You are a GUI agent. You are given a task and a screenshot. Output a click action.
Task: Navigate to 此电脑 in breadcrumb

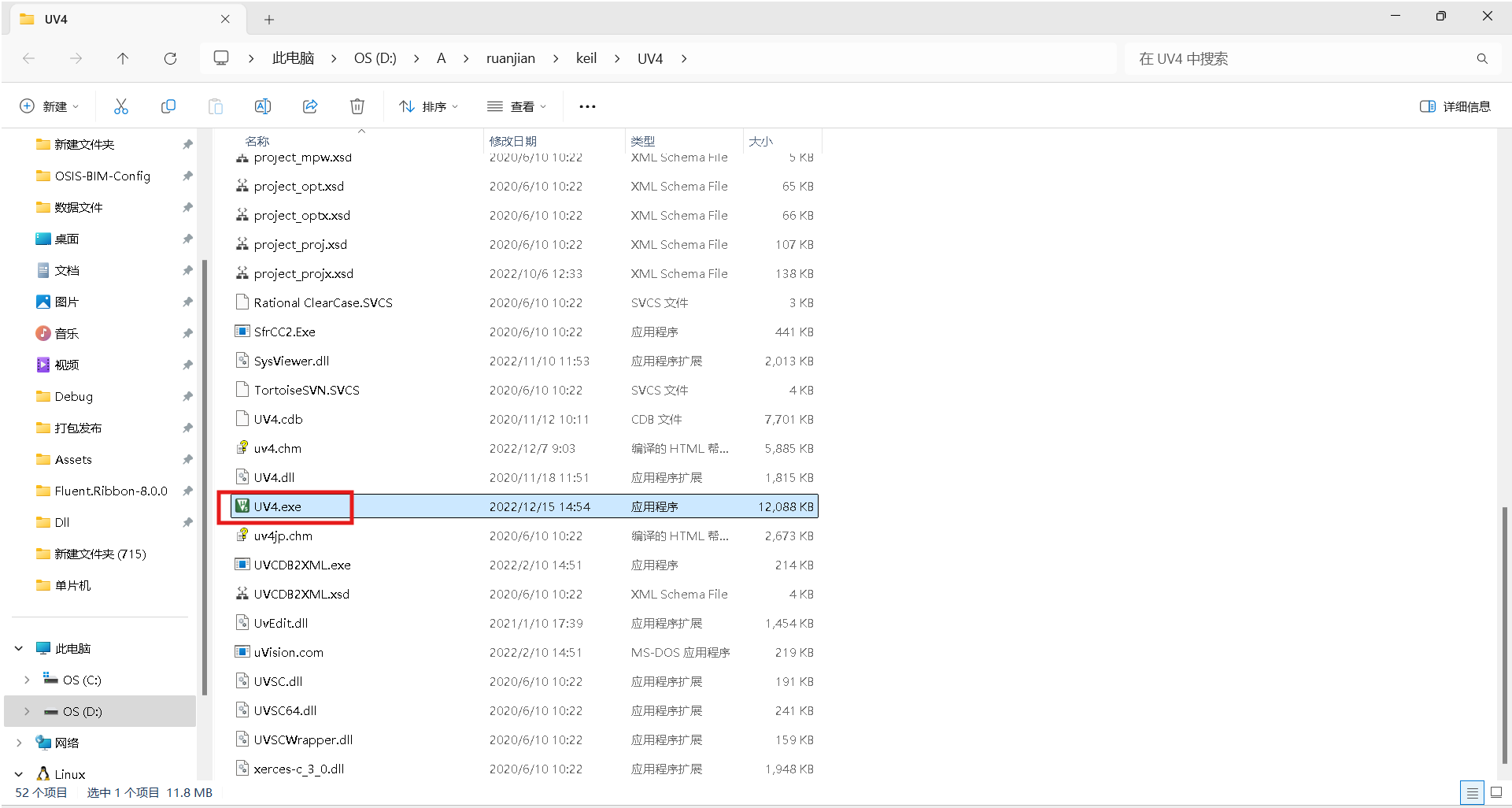click(x=294, y=58)
